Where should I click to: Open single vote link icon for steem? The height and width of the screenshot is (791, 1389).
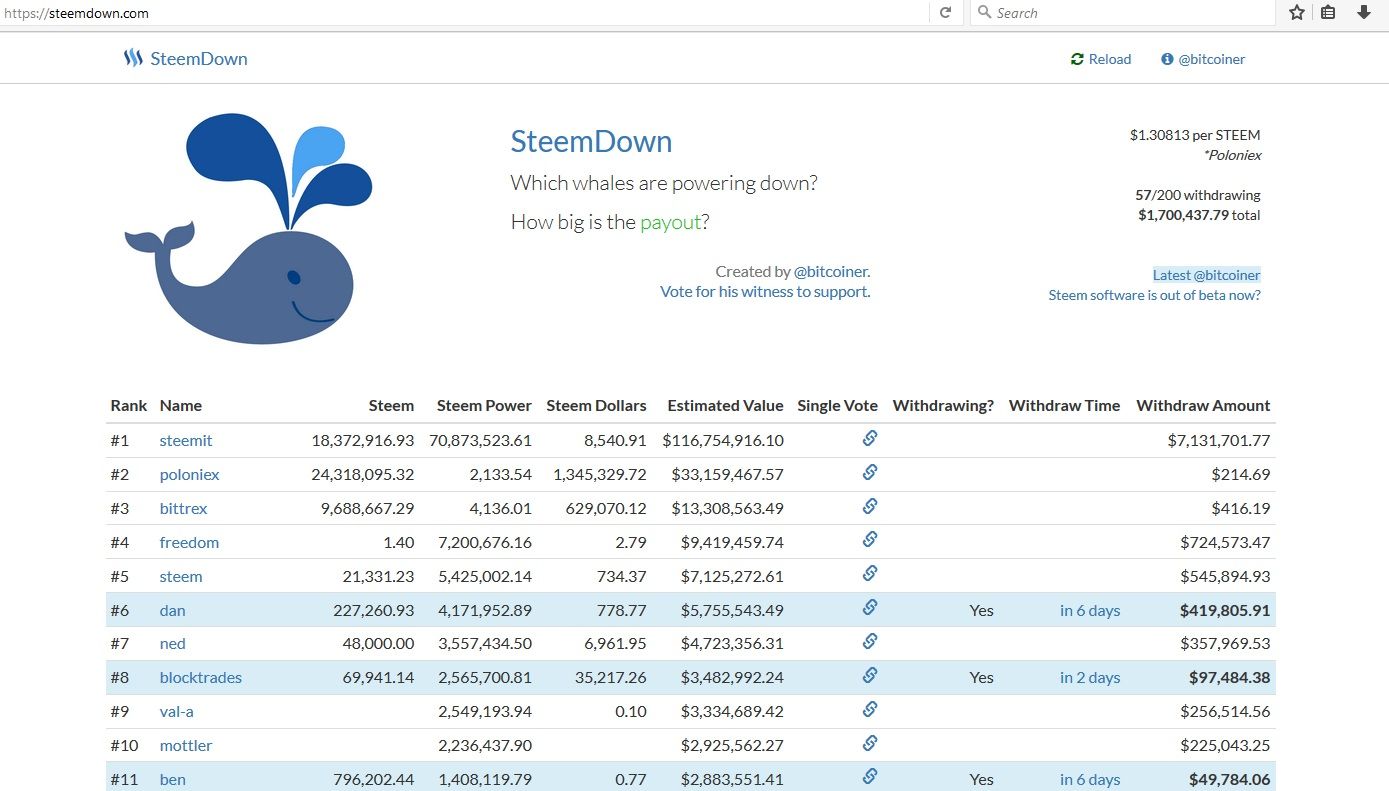point(870,573)
